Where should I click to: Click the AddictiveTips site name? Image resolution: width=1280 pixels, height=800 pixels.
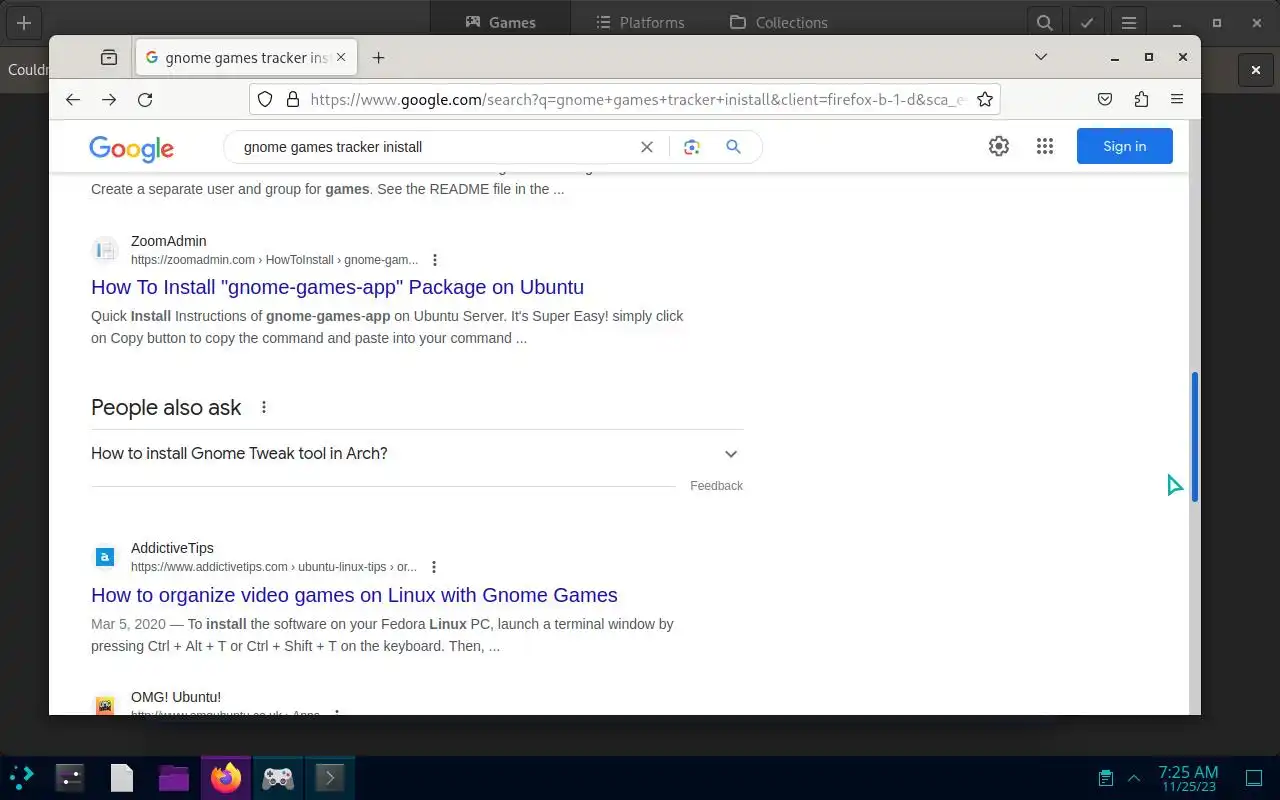172,548
